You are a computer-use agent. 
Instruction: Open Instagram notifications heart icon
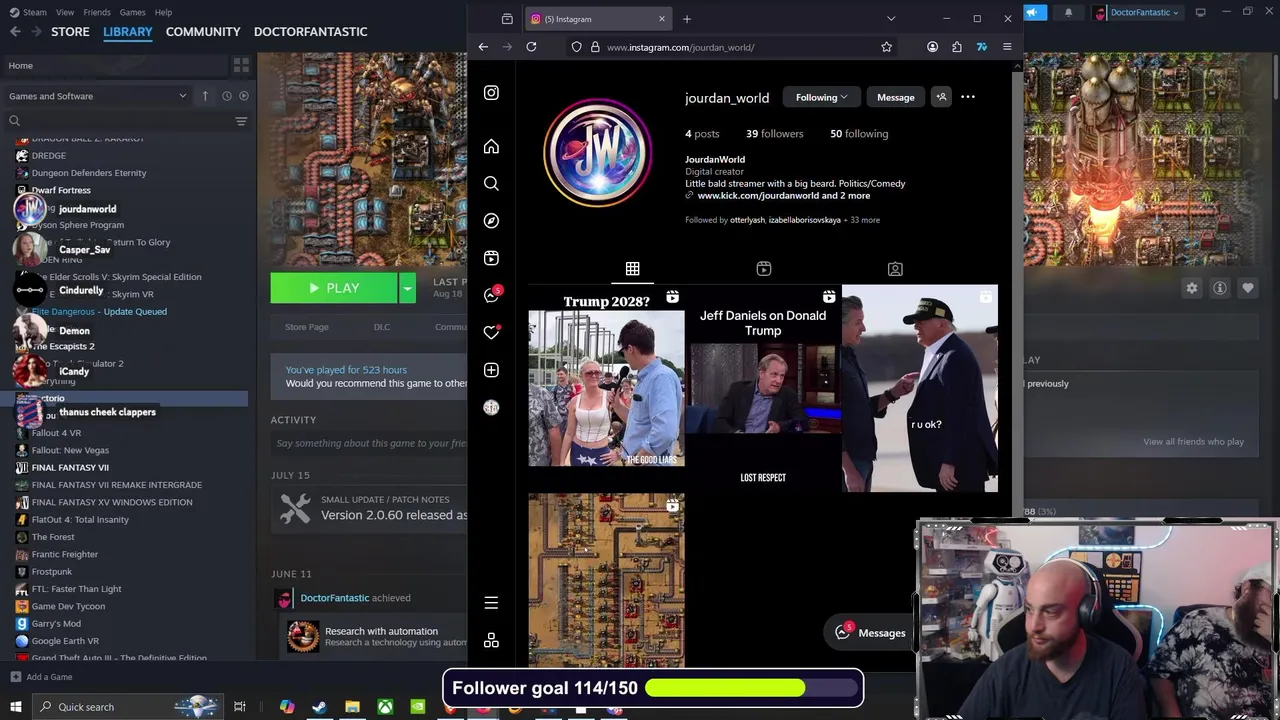(491, 332)
